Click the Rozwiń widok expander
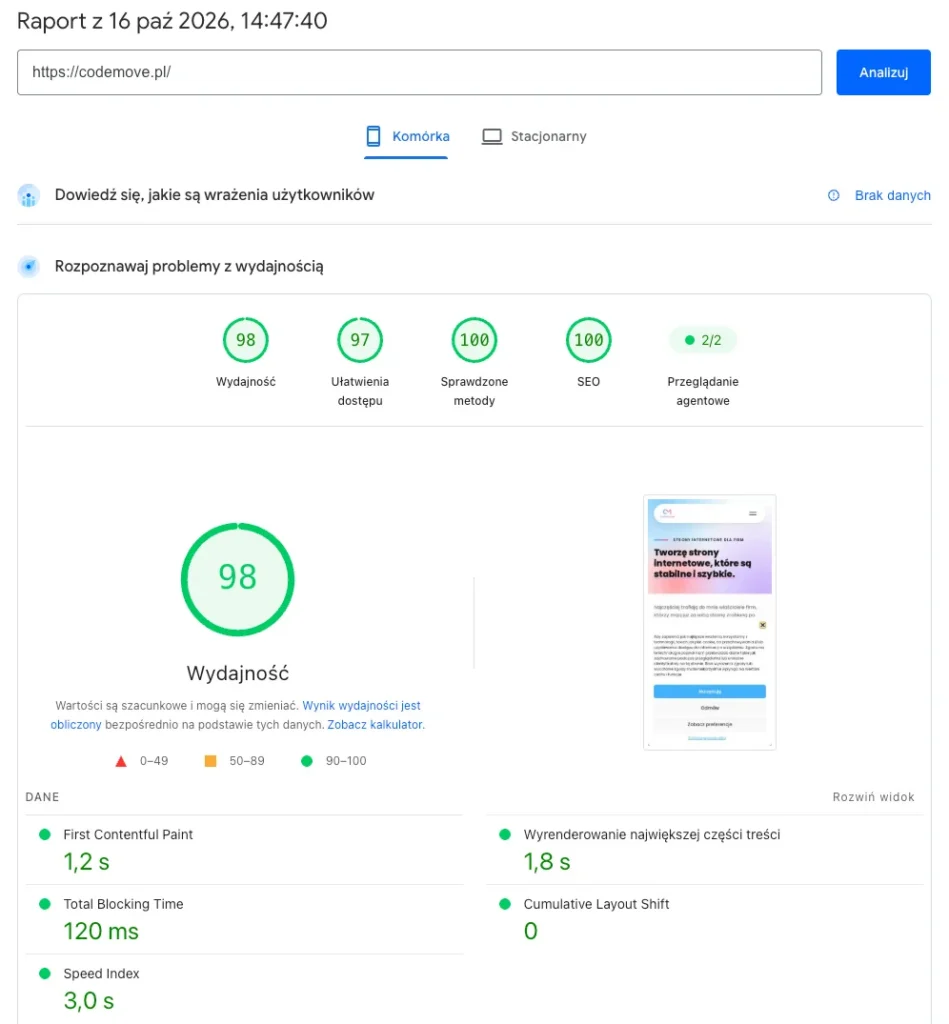The width and height of the screenshot is (949, 1024). click(x=873, y=797)
